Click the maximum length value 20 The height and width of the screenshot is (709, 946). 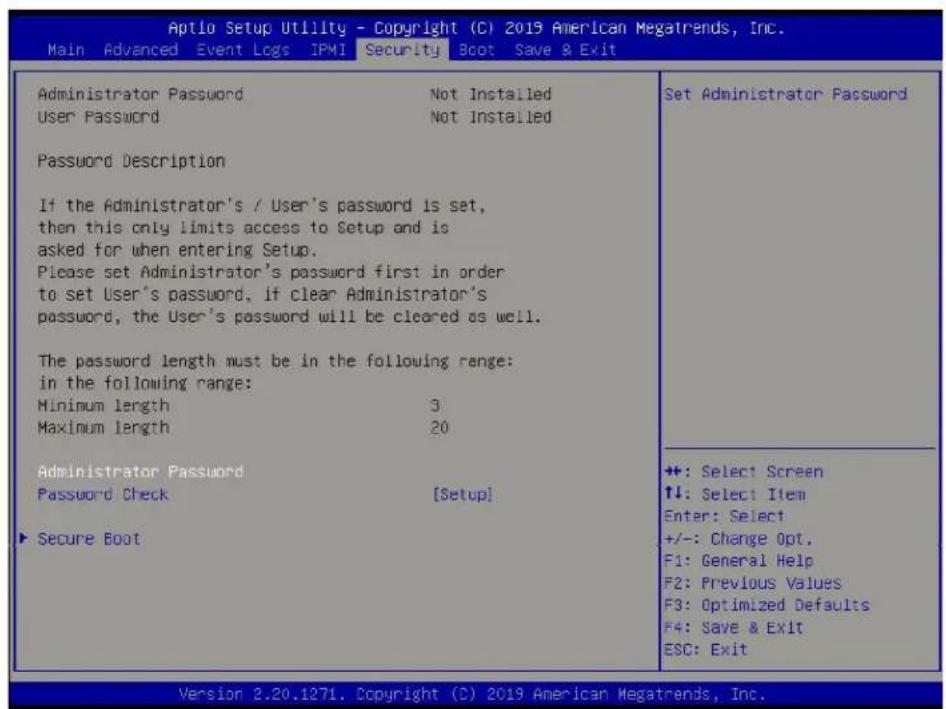[439, 428]
